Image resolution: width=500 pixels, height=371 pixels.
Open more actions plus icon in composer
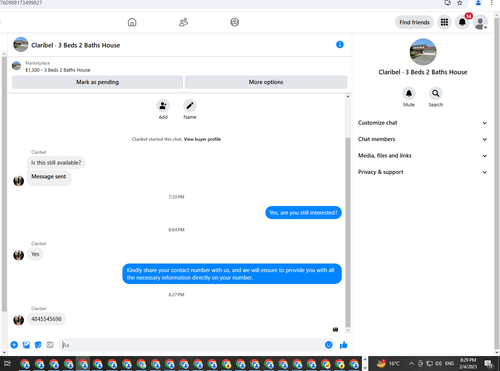click(14, 345)
